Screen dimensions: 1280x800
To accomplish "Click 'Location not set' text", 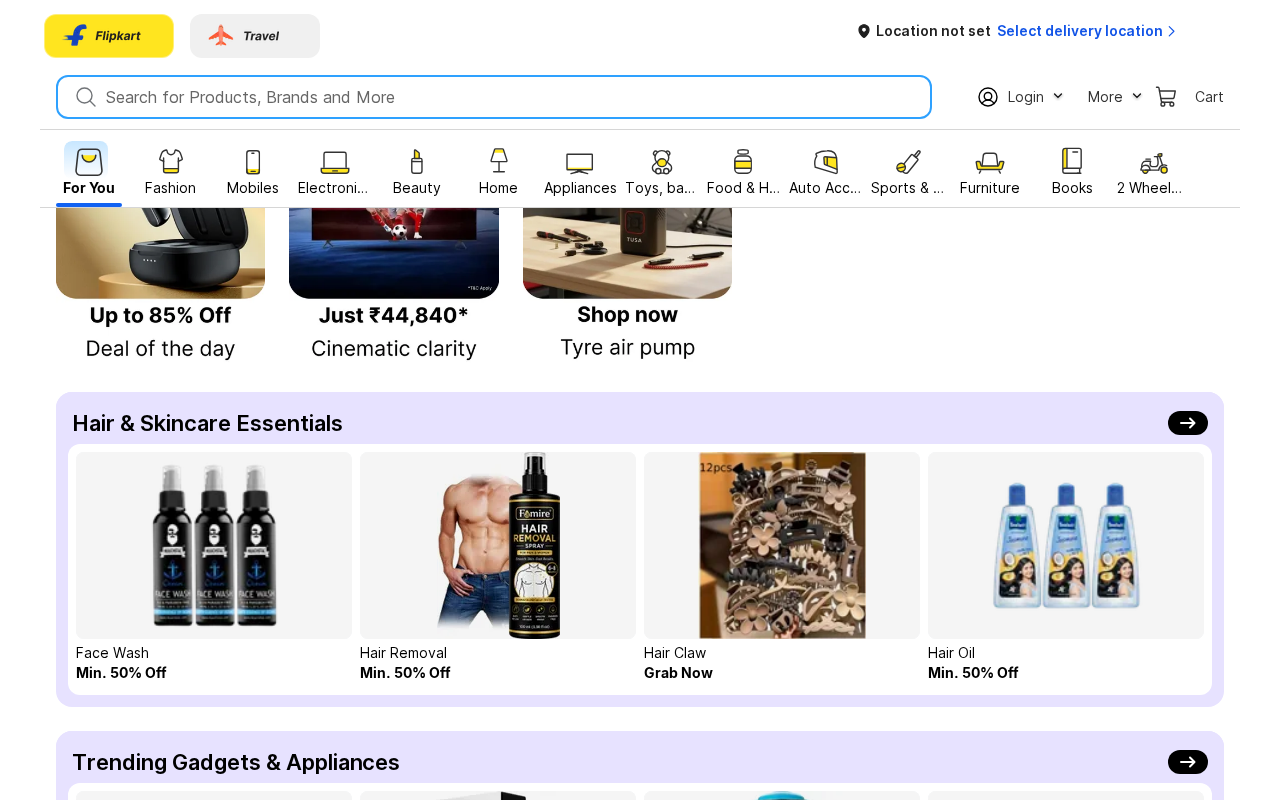I will 933,31.
